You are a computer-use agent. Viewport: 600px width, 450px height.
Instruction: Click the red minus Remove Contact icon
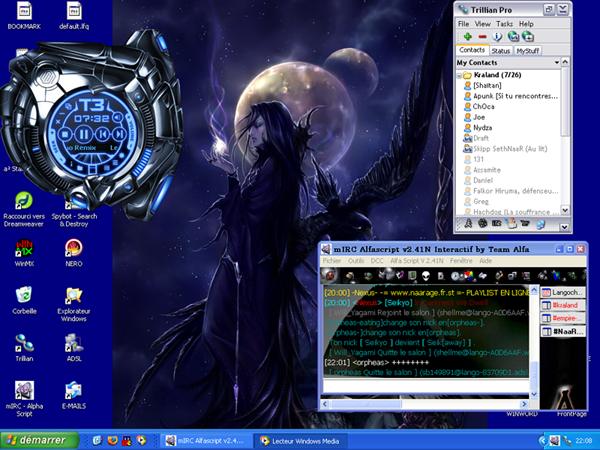pos(482,37)
